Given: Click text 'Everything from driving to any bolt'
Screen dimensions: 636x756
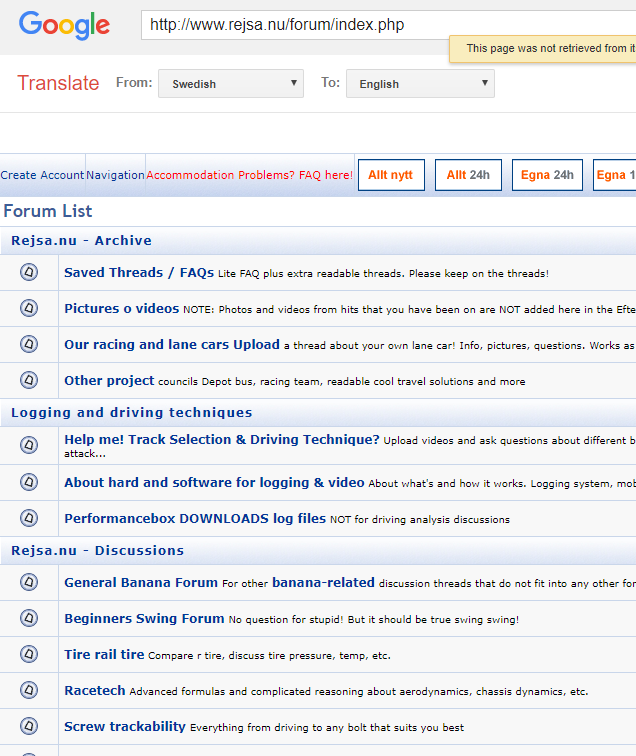Looking at the screenshot, I should point(282,728).
